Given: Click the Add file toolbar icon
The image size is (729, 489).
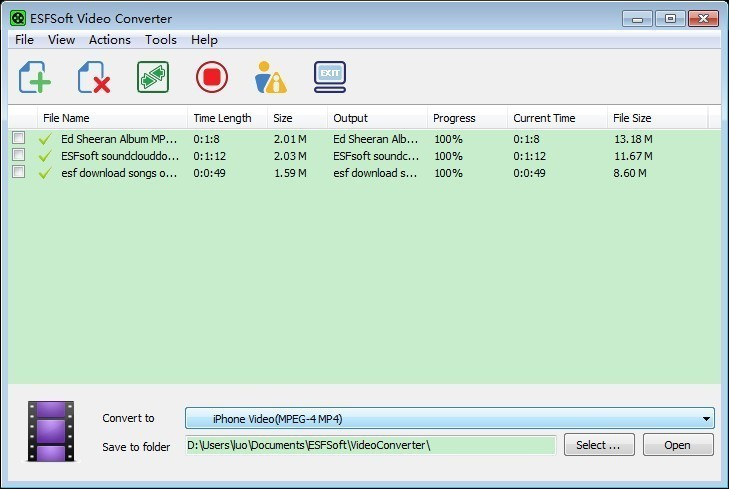Looking at the screenshot, I should click(35, 77).
